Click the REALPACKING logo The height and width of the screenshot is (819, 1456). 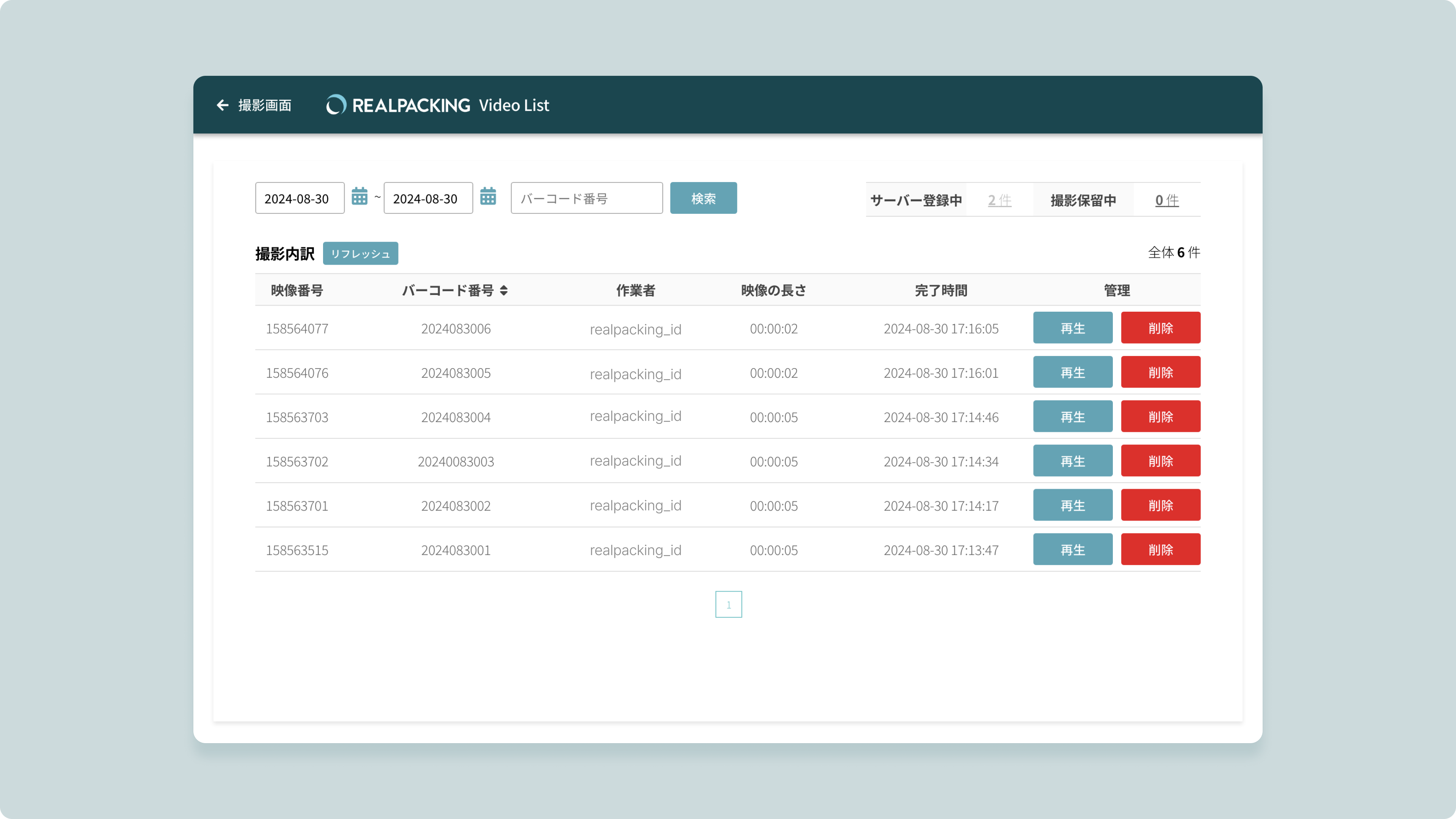pos(399,105)
